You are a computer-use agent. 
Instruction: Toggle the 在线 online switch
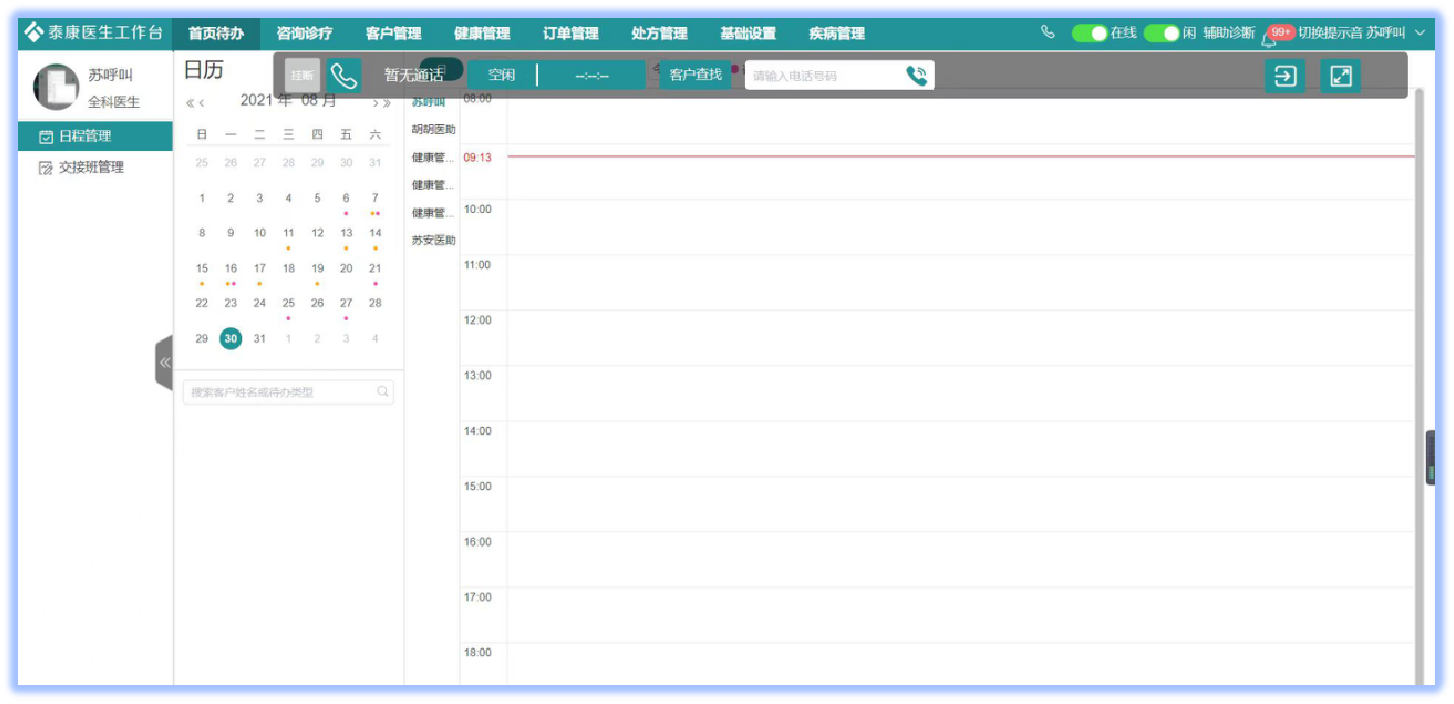coord(1089,33)
